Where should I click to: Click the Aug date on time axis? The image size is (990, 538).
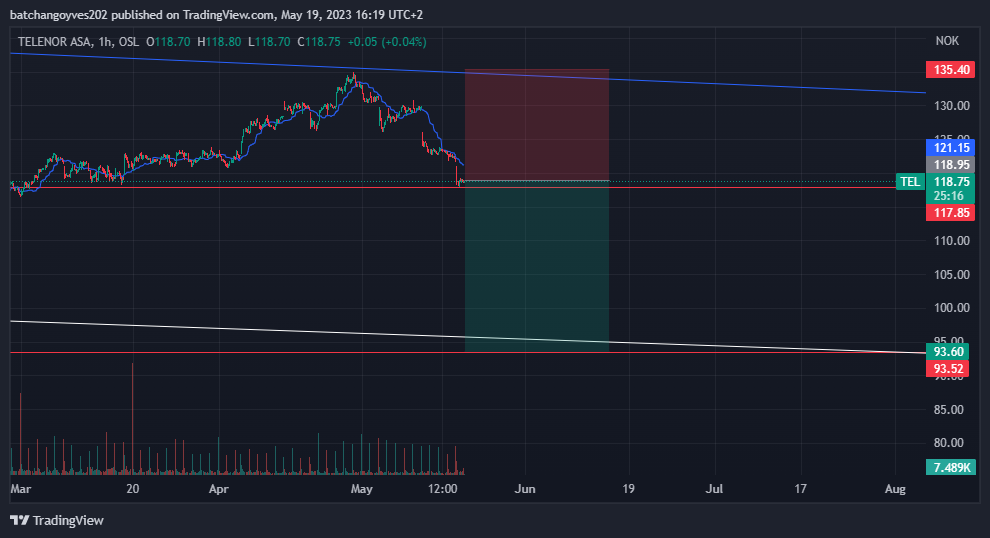(895, 489)
